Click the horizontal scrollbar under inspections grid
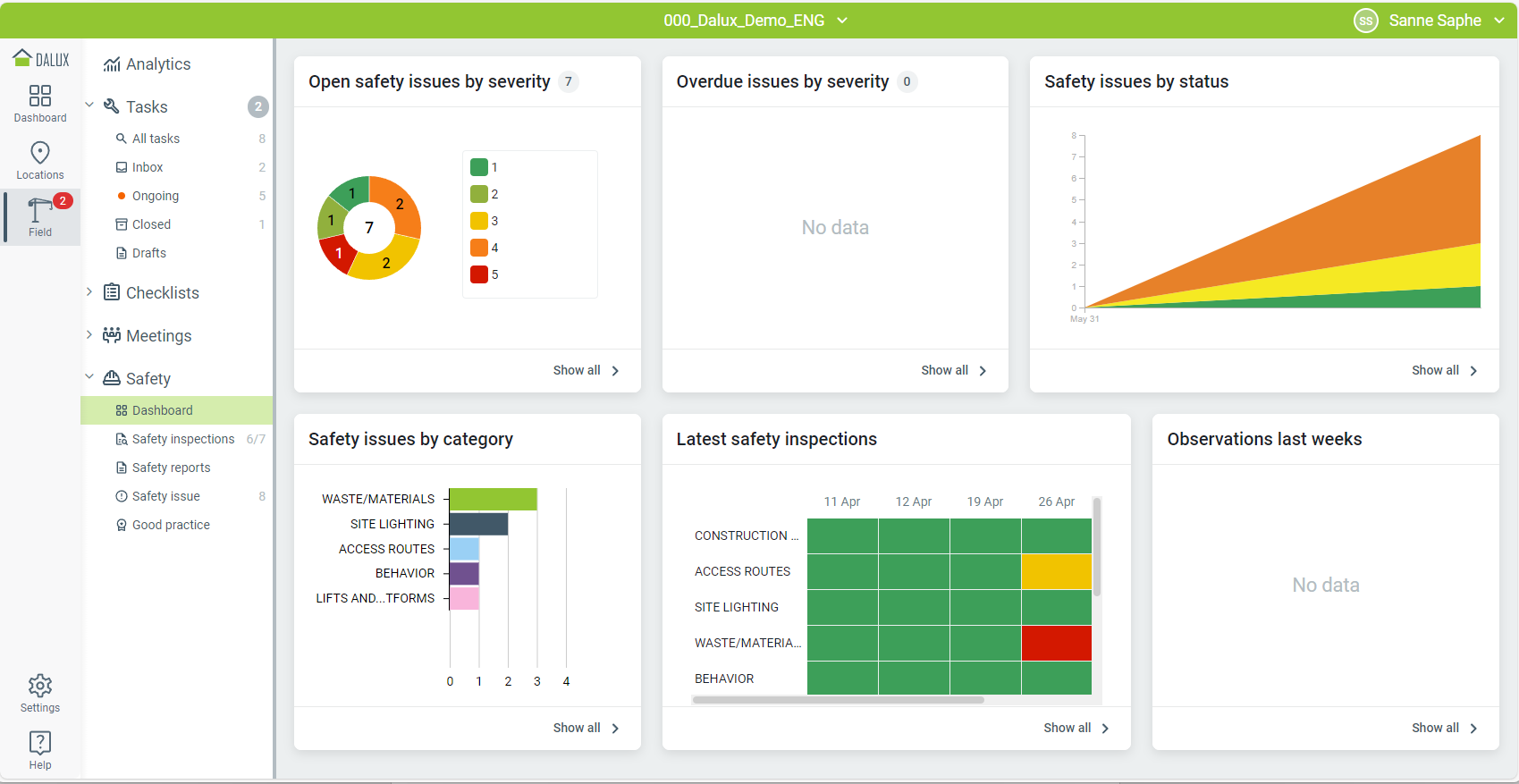Image resolution: width=1519 pixels, height=784 pixels. pos(838,700)
